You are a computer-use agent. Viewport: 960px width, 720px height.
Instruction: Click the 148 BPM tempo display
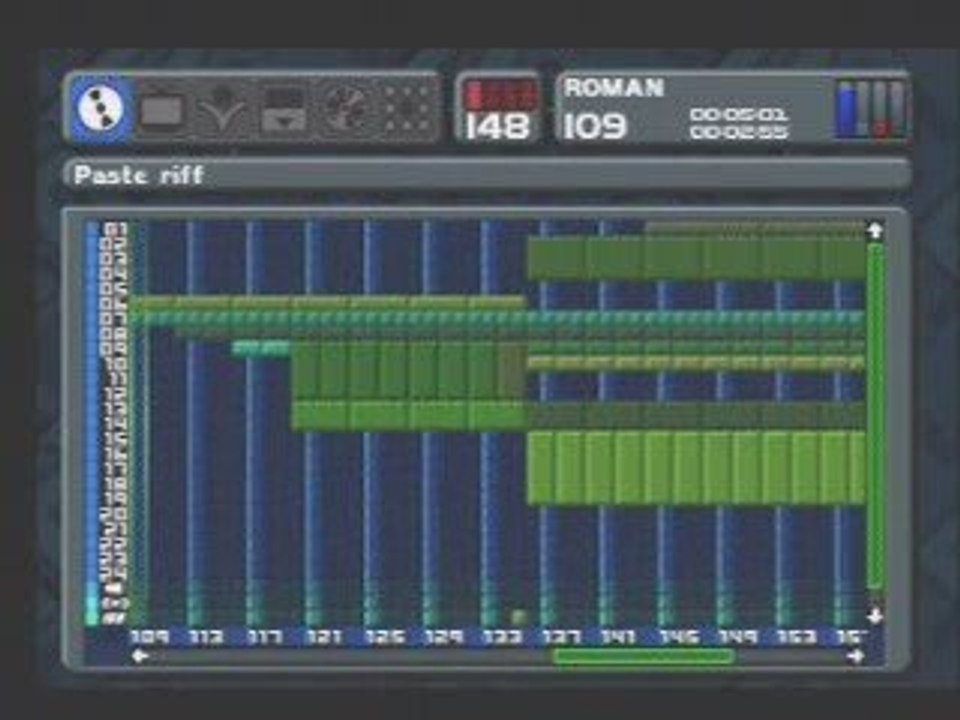point(497,127)
